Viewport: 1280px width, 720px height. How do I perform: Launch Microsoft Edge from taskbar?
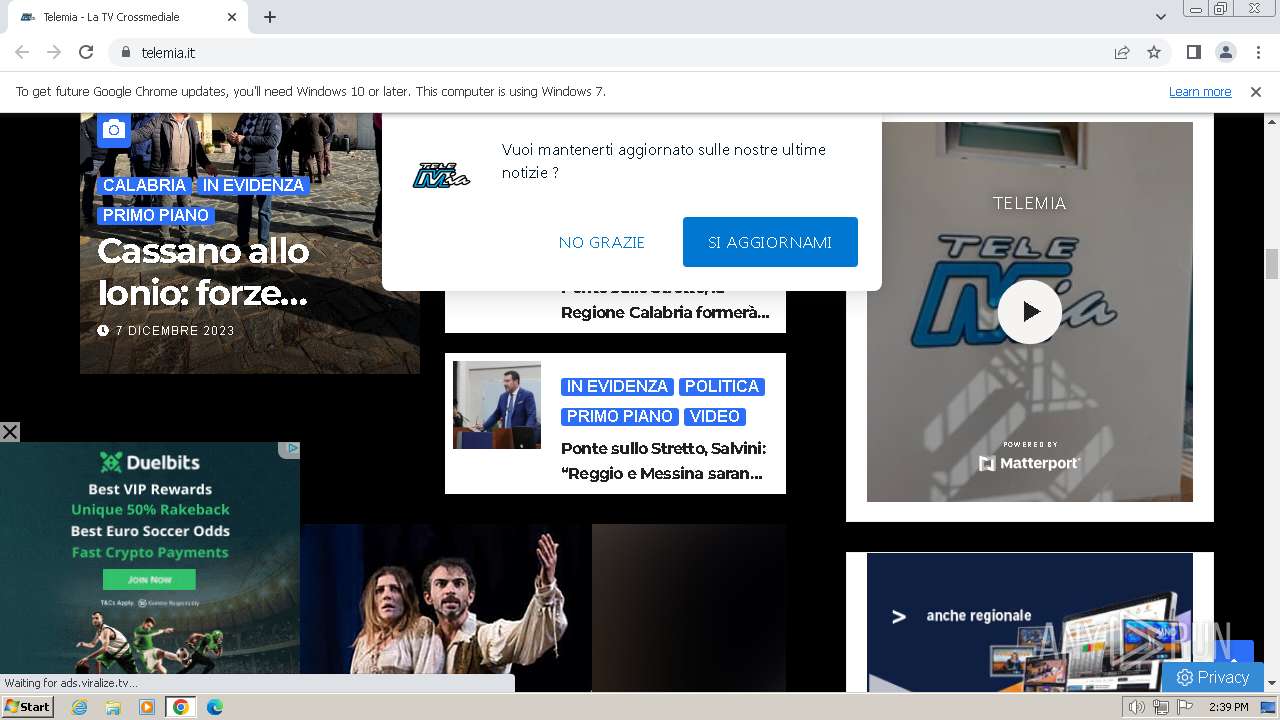[x=214, y=707]
